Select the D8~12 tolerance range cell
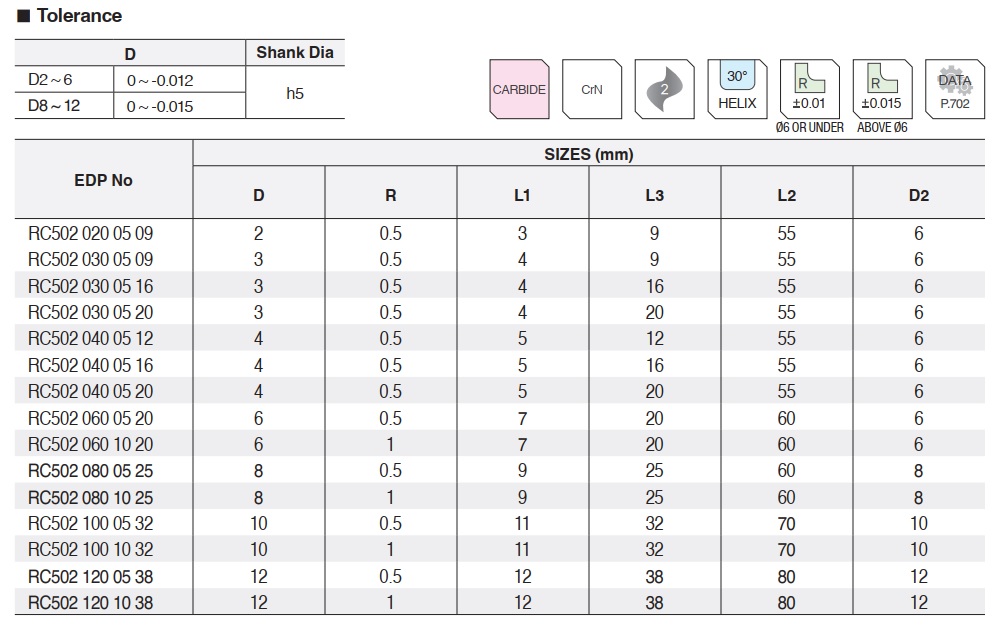 pos(64,106)
